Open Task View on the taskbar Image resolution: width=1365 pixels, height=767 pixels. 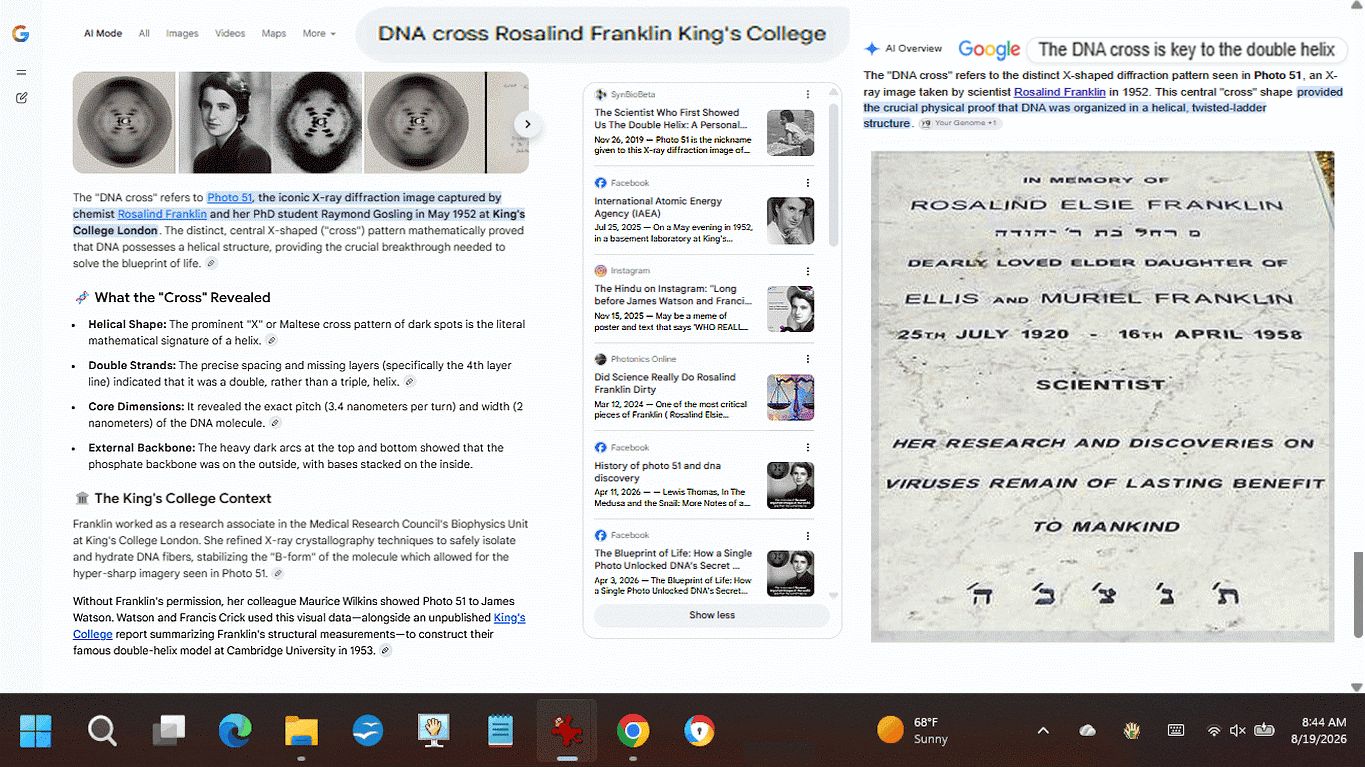click(x=168, y=731)
